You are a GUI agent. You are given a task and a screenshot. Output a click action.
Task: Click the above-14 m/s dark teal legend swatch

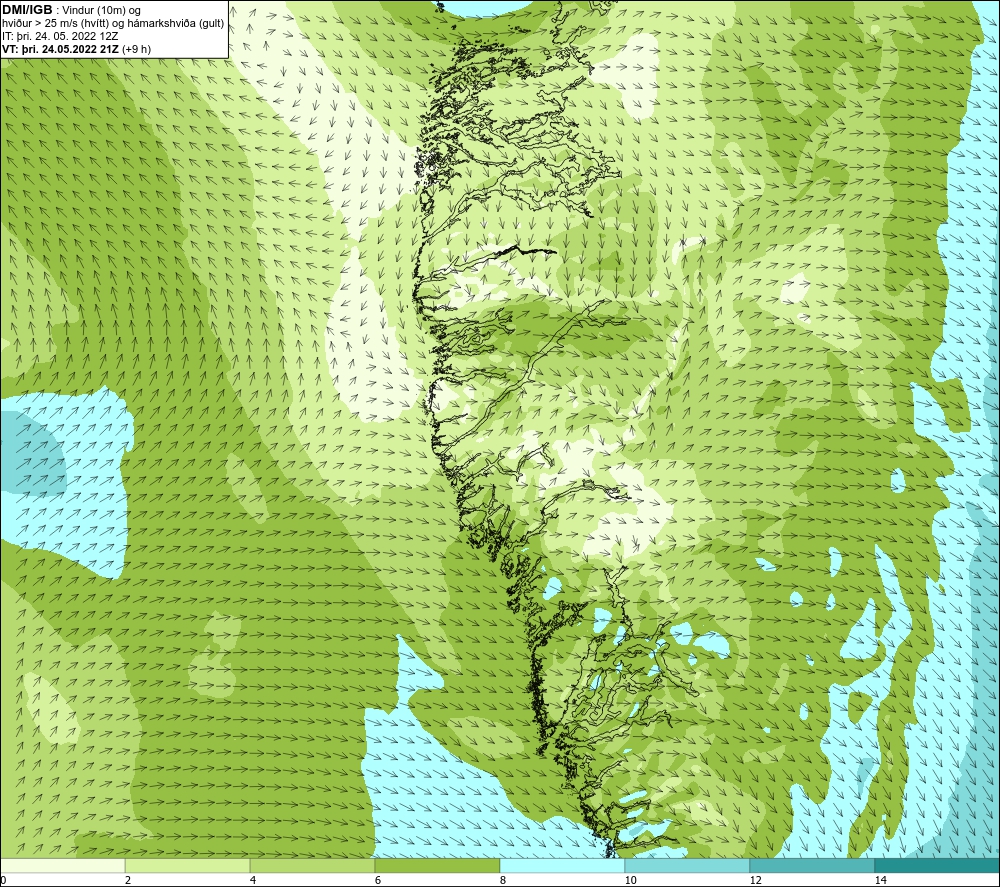938,866
